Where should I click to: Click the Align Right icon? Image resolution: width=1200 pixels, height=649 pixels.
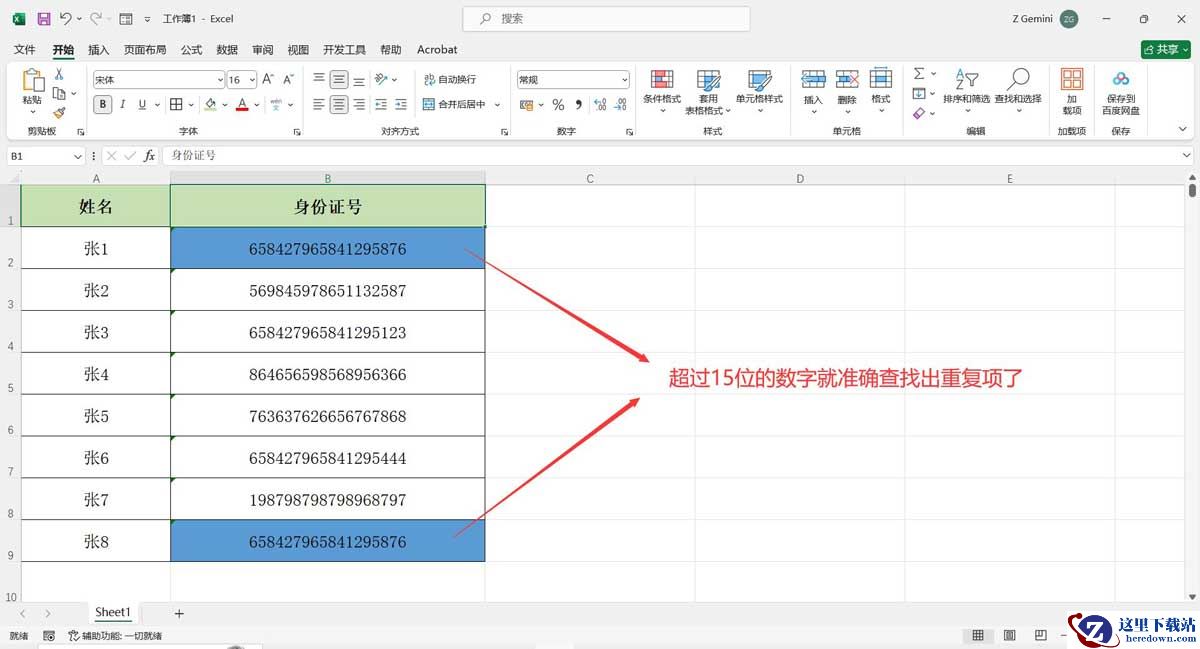359,104
